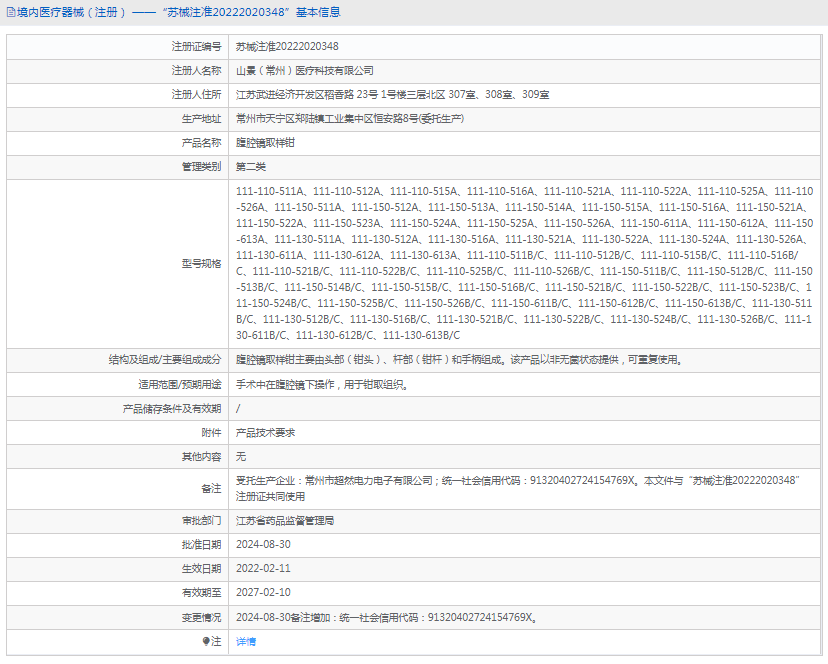Viewport: 828px width, 664px height.
Task: Click the 适用范围/预期用途 label
Action: pos(180,385)
